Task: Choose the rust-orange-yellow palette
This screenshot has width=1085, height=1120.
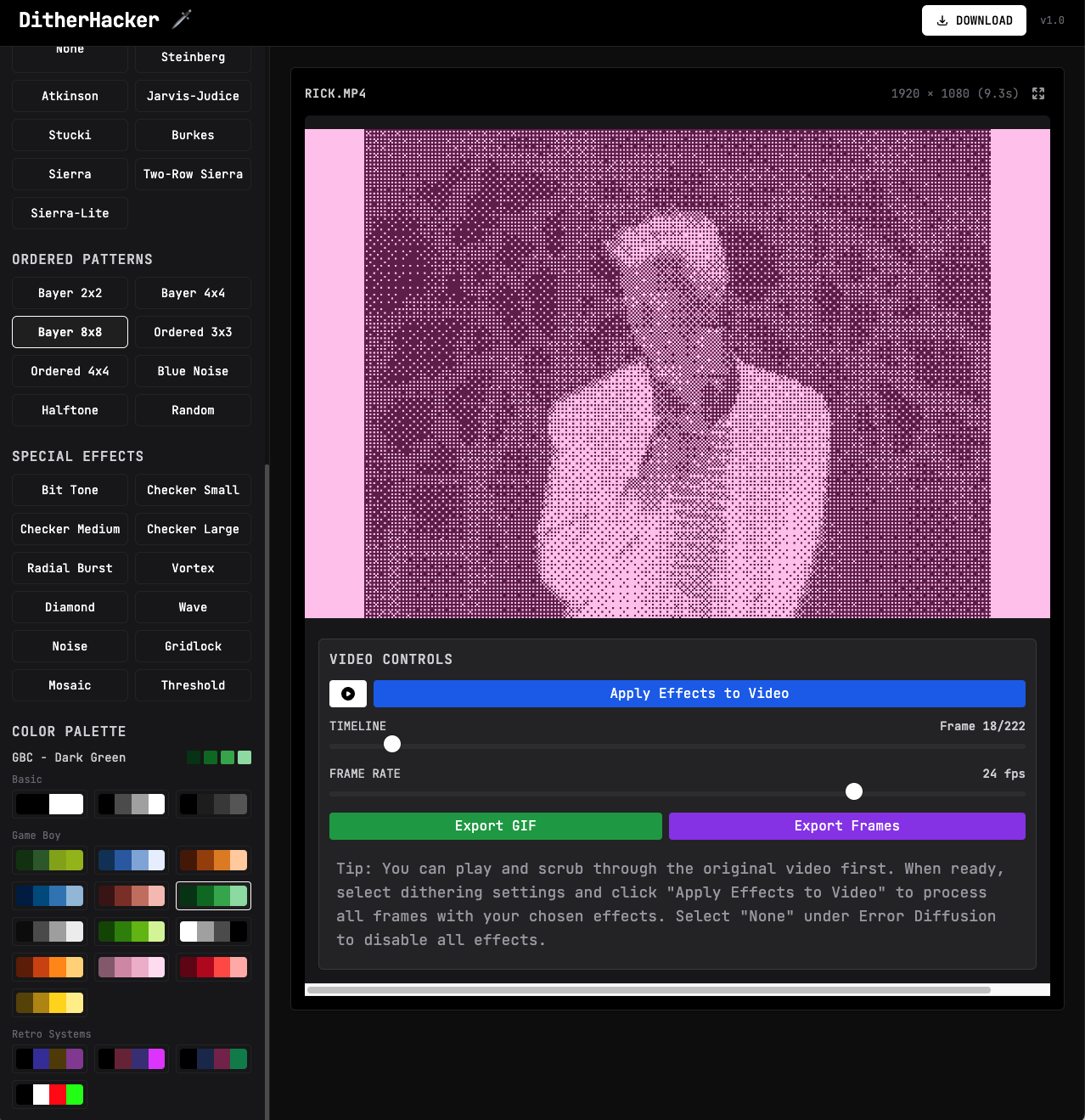Action: pos(49,967)
